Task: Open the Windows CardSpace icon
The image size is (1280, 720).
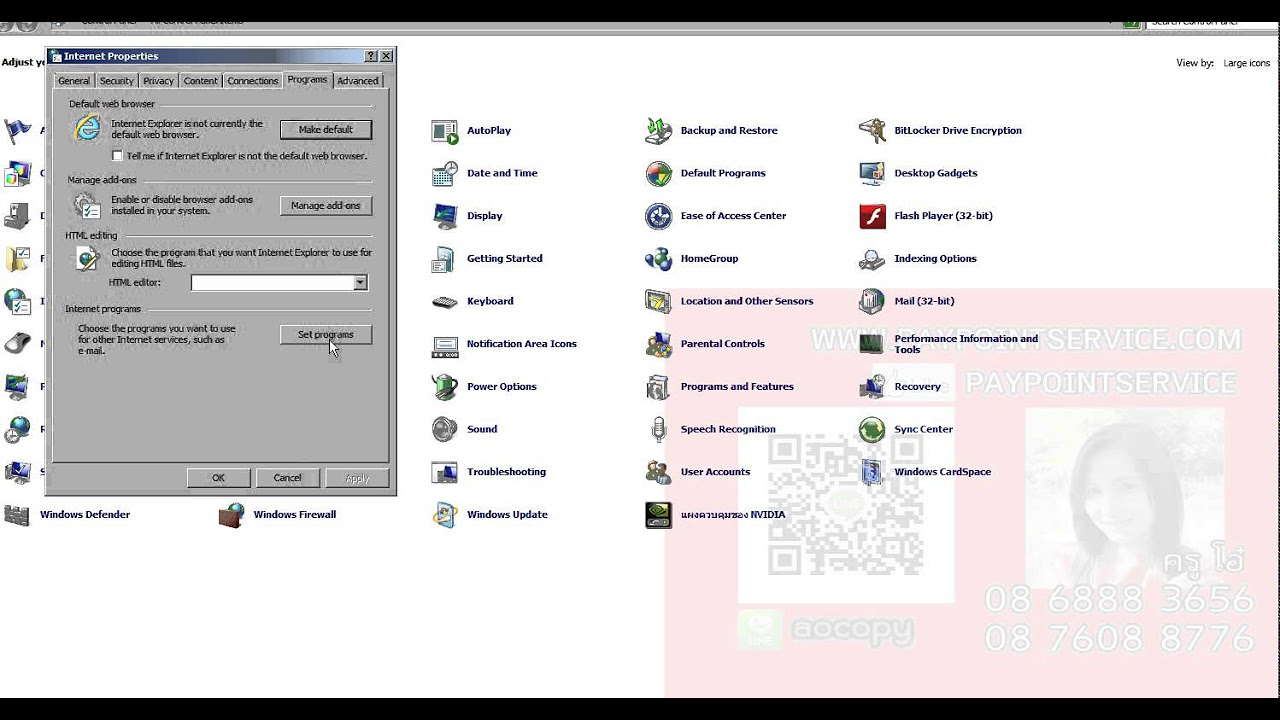Action: point(873,472)
